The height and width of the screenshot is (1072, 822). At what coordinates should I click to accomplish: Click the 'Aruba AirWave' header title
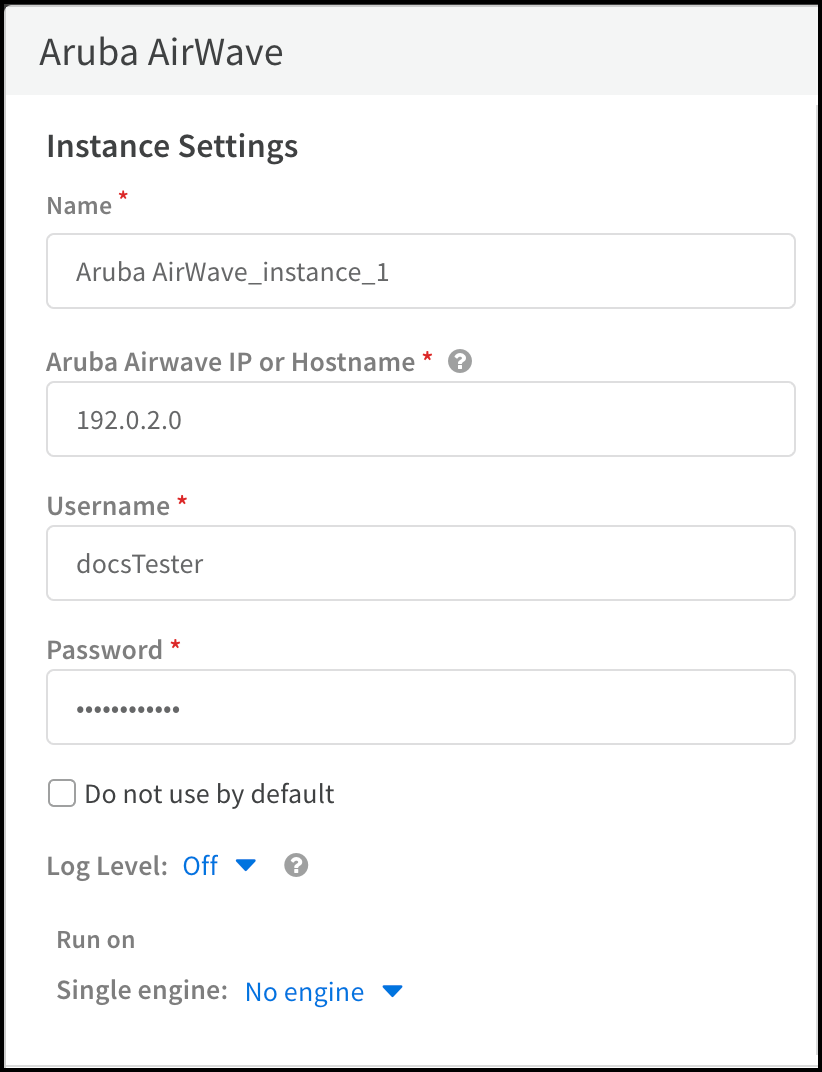point(161,52)
